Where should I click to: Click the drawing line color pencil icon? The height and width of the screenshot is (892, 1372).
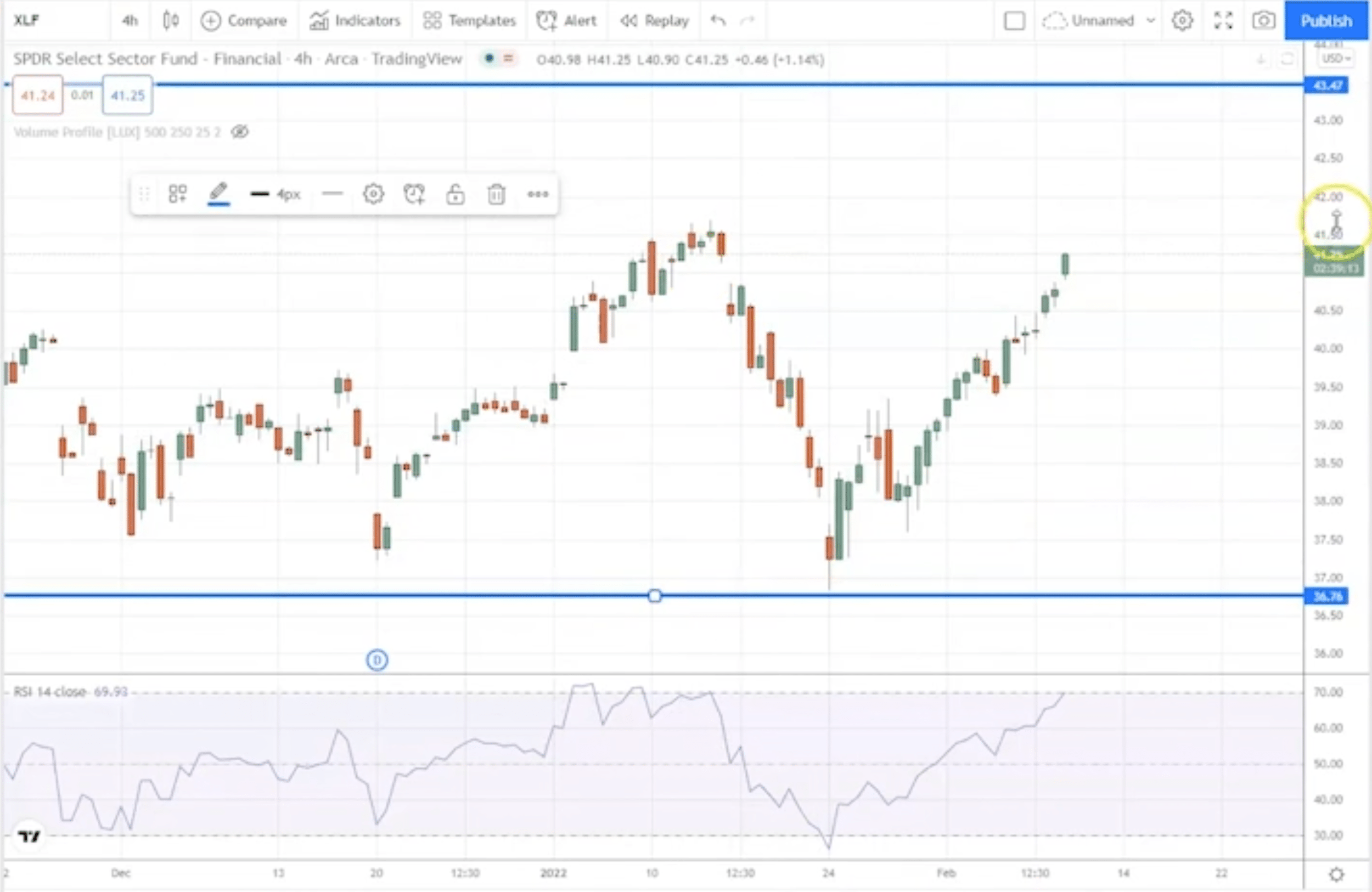218,193
